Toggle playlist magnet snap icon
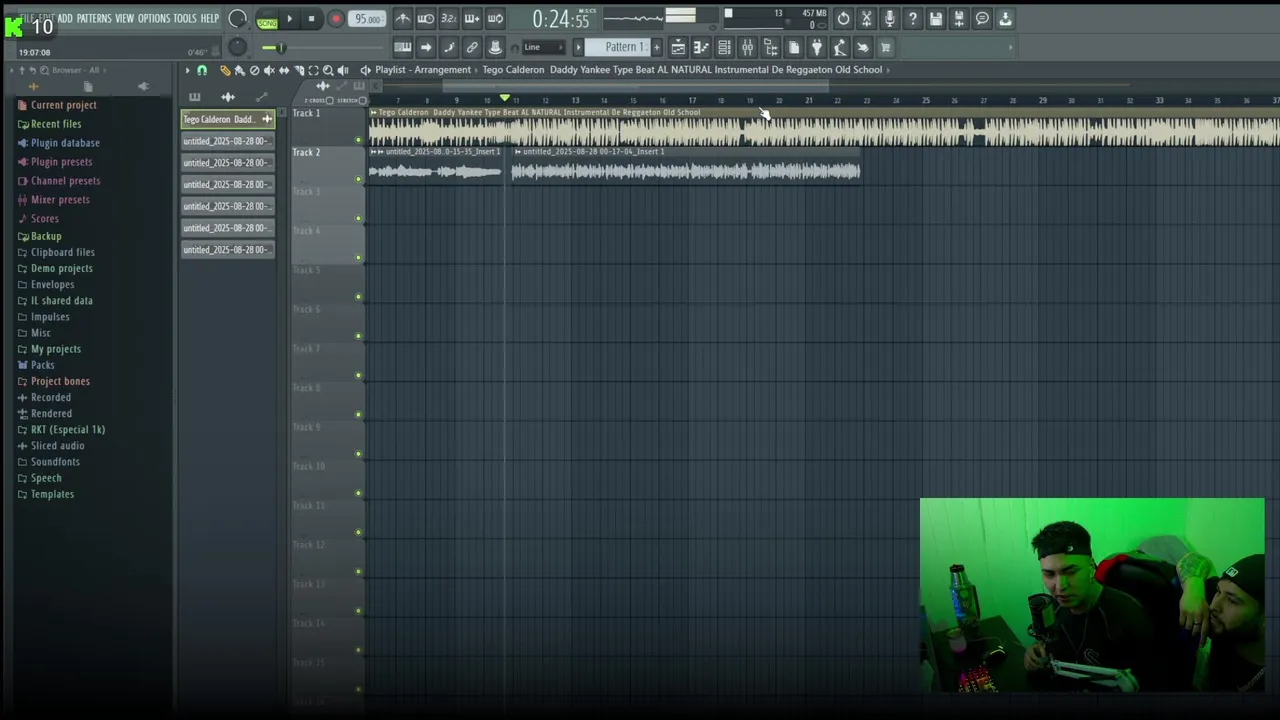The image size is (1280, 720). click(x=202, y=70)
